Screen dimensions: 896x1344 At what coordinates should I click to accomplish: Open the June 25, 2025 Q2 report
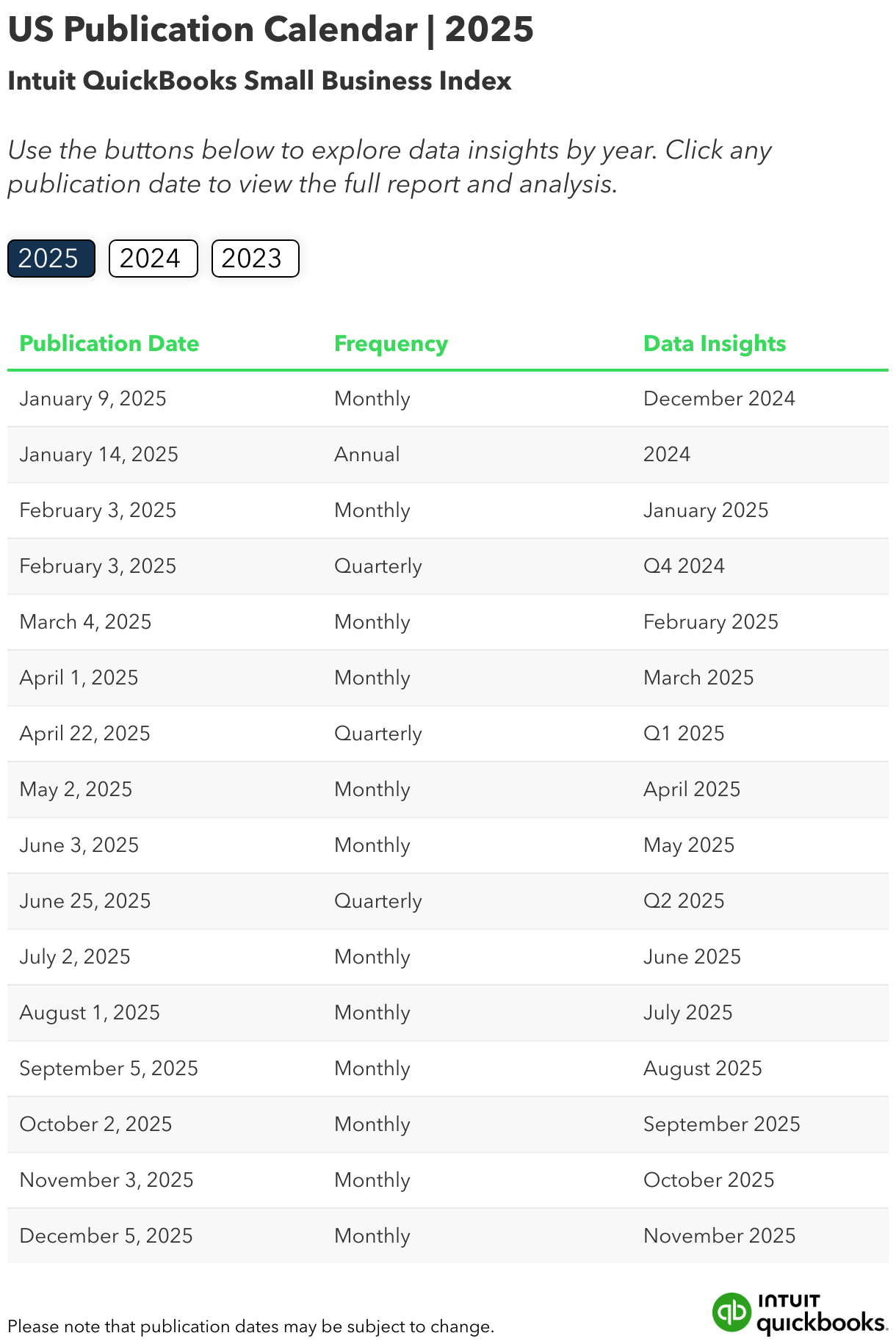click(84, 900)
